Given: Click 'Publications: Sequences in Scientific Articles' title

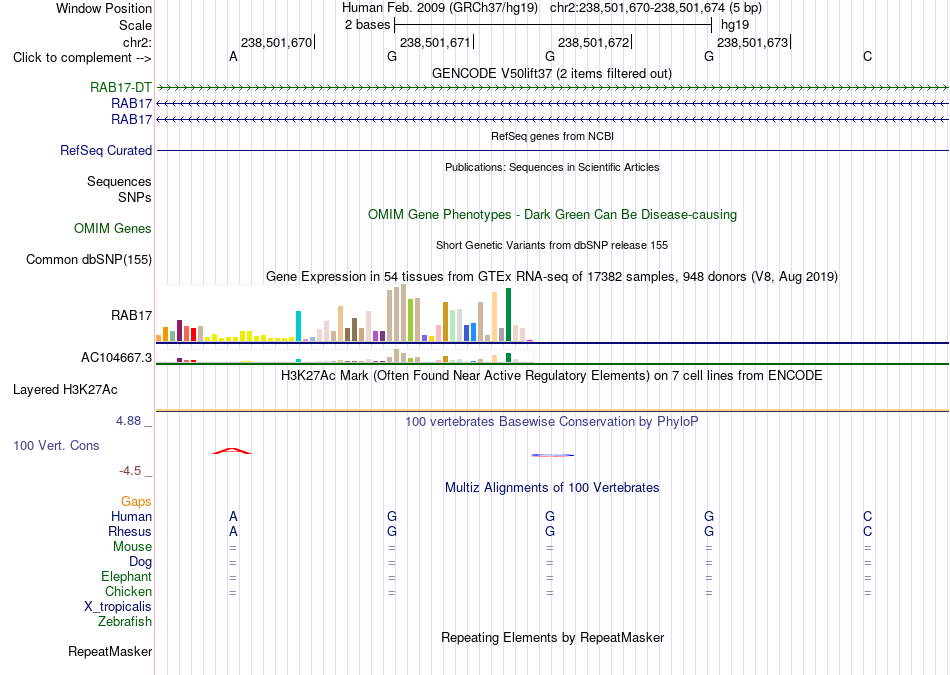Looking at the screenshot, I should 552,167.
